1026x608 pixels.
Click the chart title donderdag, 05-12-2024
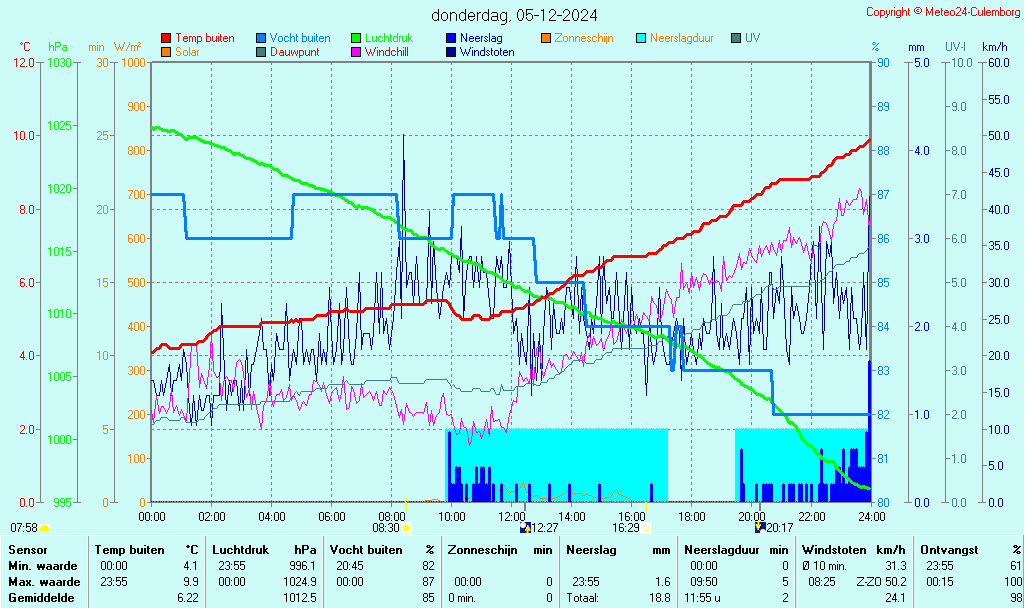515,15
